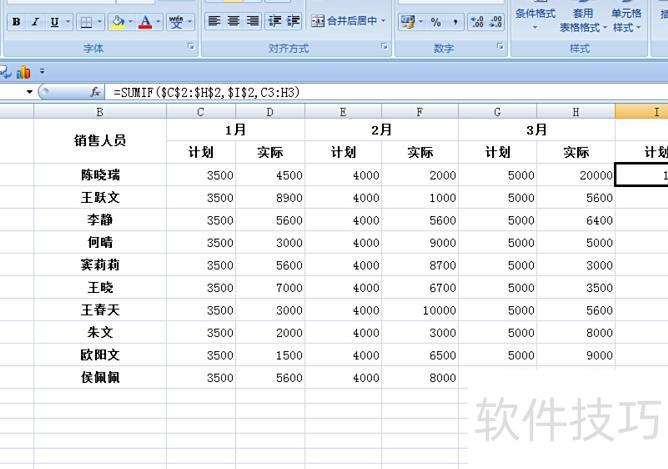Select the 销售人员 header cell

(100, 141)
